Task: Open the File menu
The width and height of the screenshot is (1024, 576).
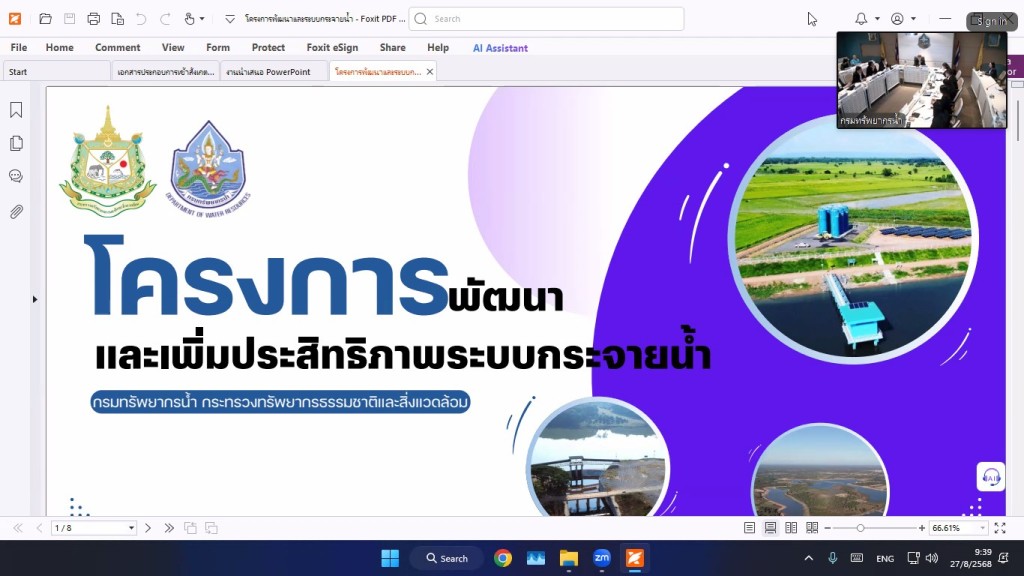Action: pyautogui.click(x=19, y=48)
